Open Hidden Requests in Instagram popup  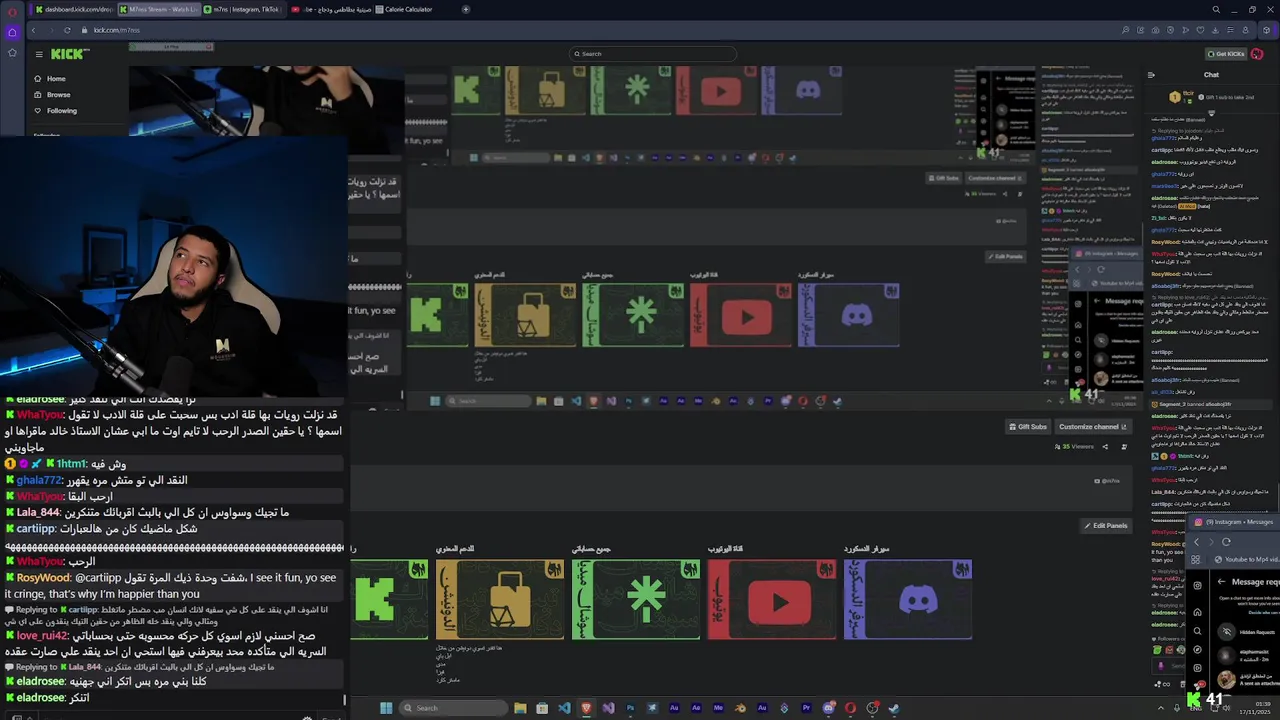click(x=1245, y=632)
